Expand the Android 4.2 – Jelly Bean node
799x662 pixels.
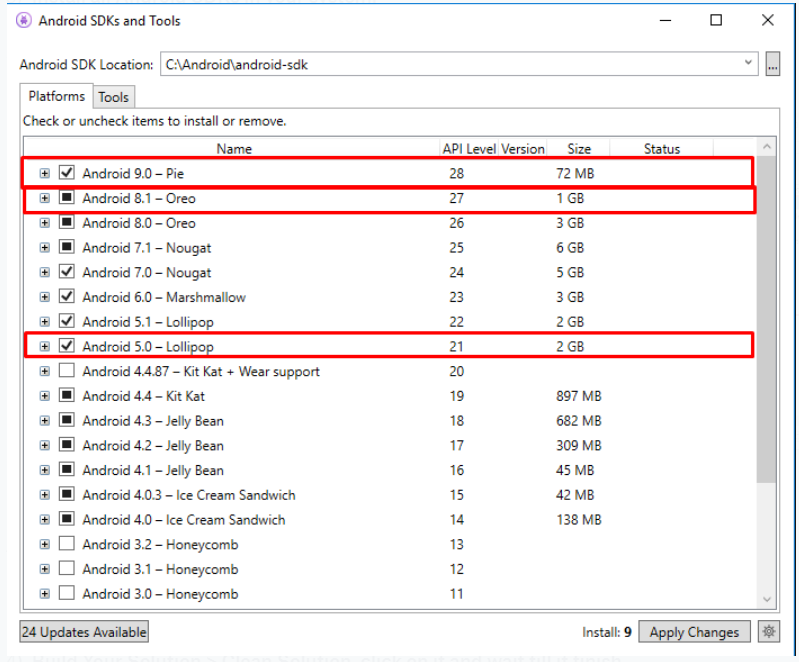45,445
